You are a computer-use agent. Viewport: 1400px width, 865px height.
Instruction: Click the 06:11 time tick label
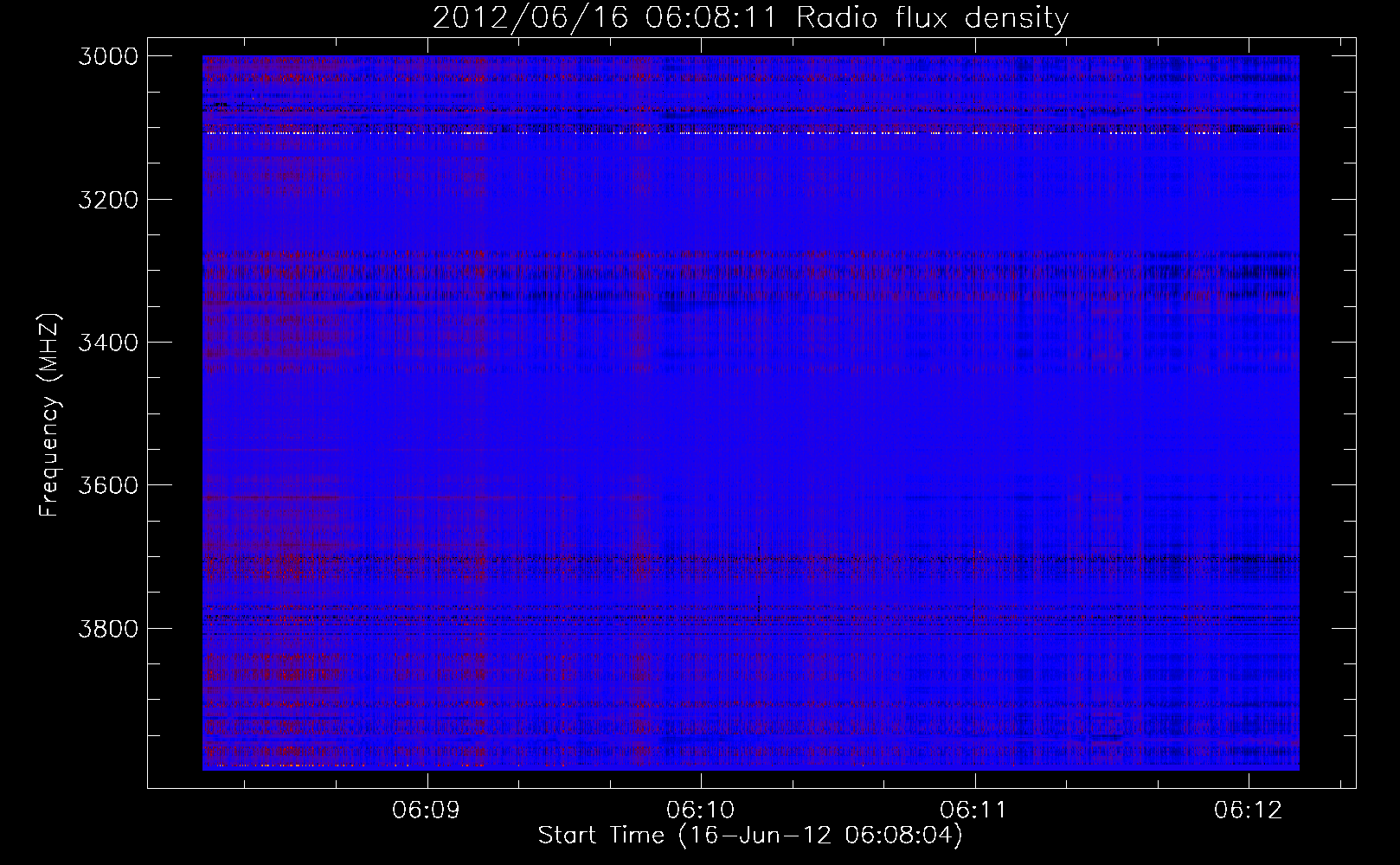coord(974,811)
